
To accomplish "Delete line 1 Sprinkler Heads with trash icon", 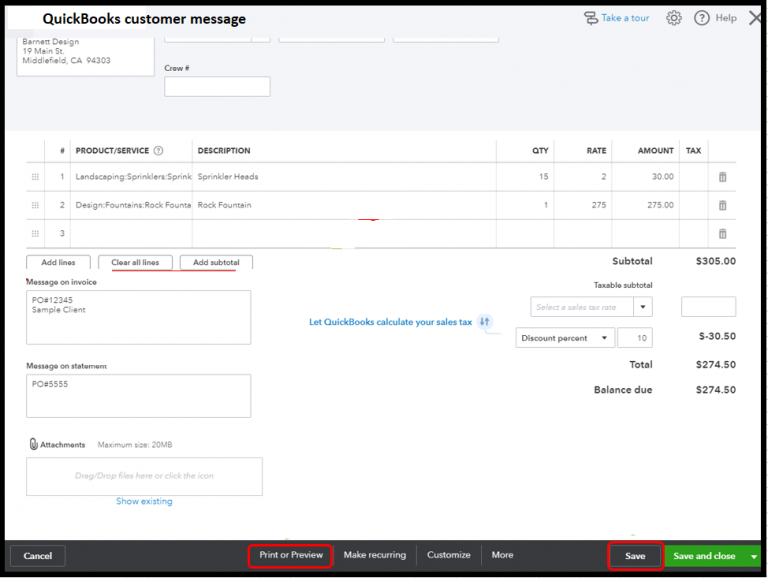I will [x=722, y=177].
